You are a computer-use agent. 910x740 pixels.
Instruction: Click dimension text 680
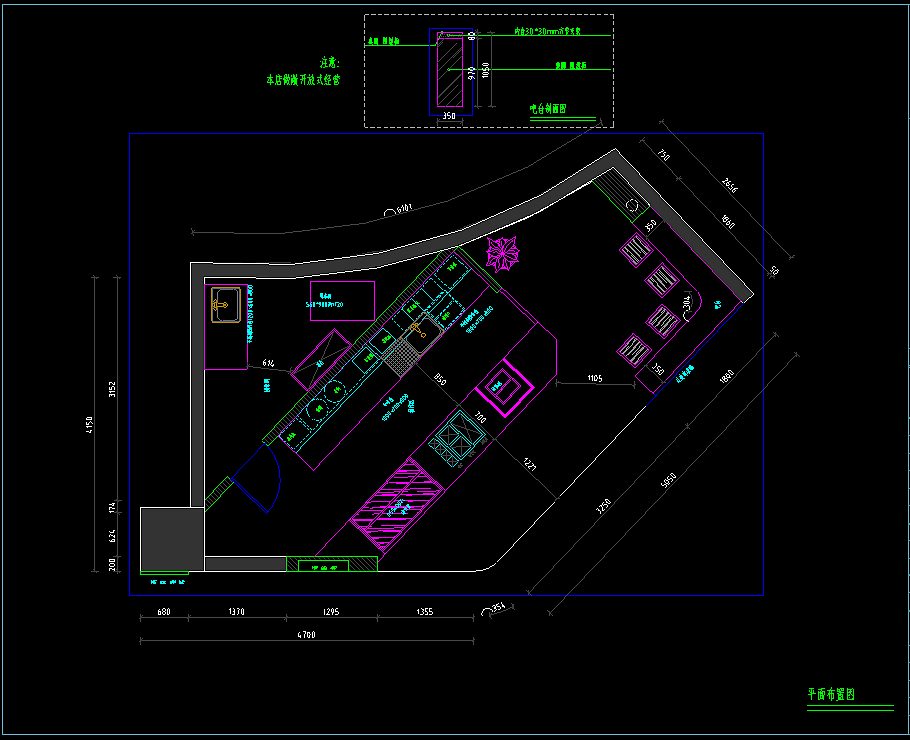point(164,612)
